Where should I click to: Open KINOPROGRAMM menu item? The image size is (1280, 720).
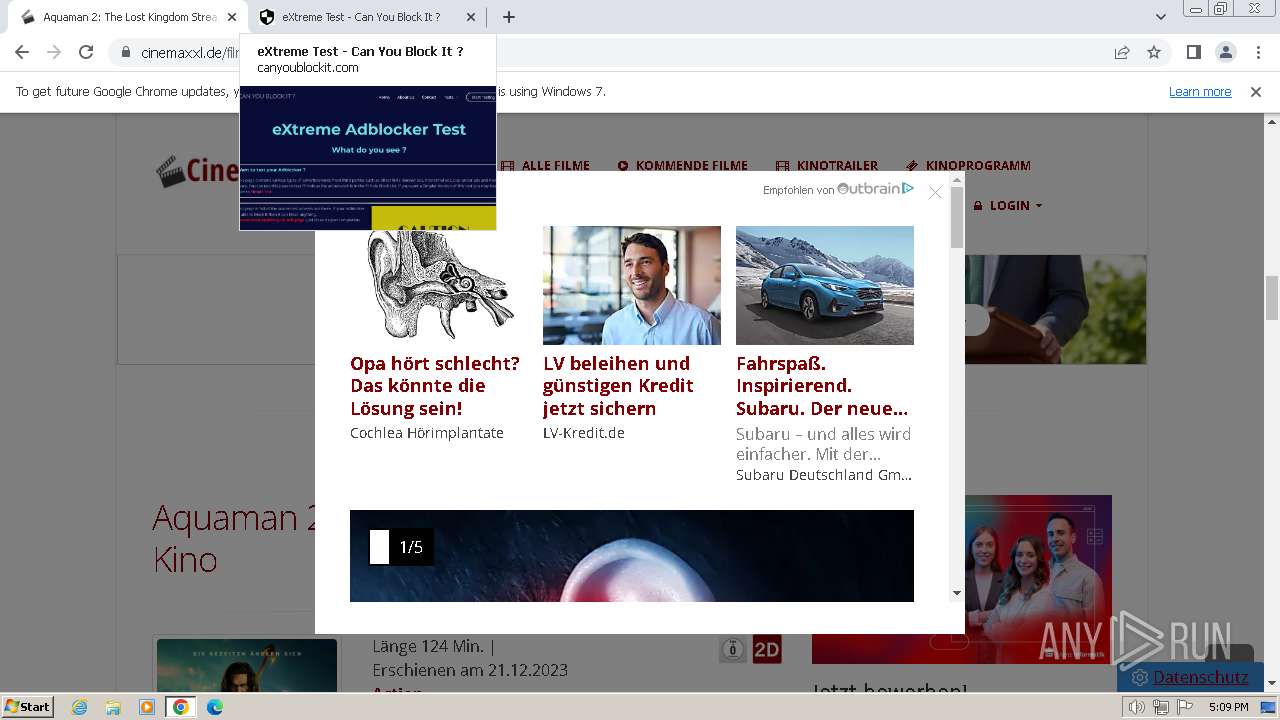(x=968, y=166)
